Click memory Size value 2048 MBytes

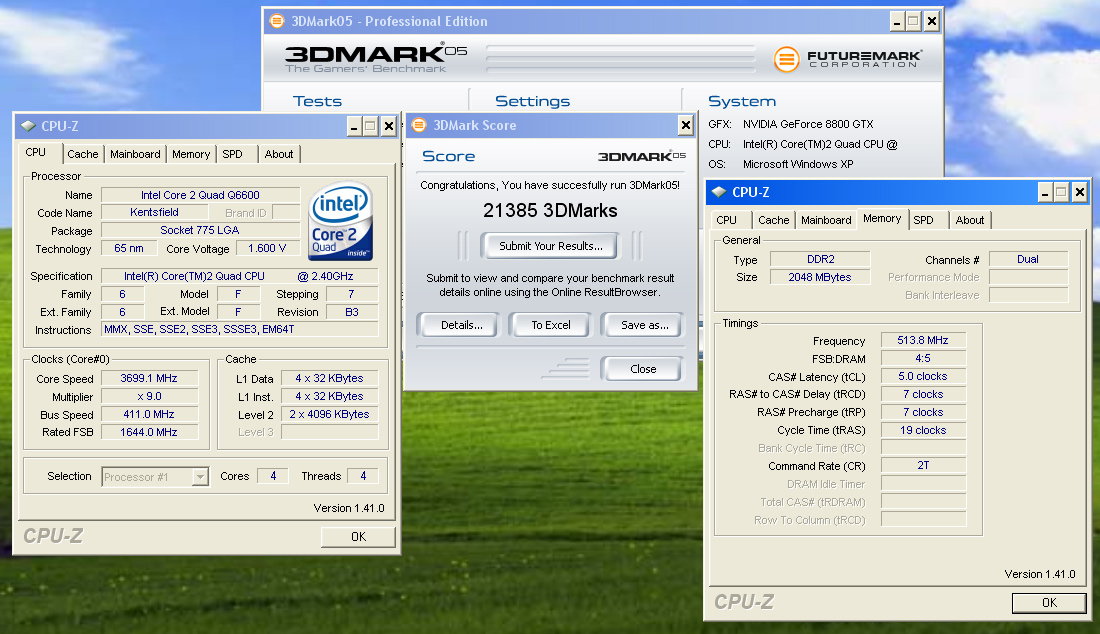820,277
